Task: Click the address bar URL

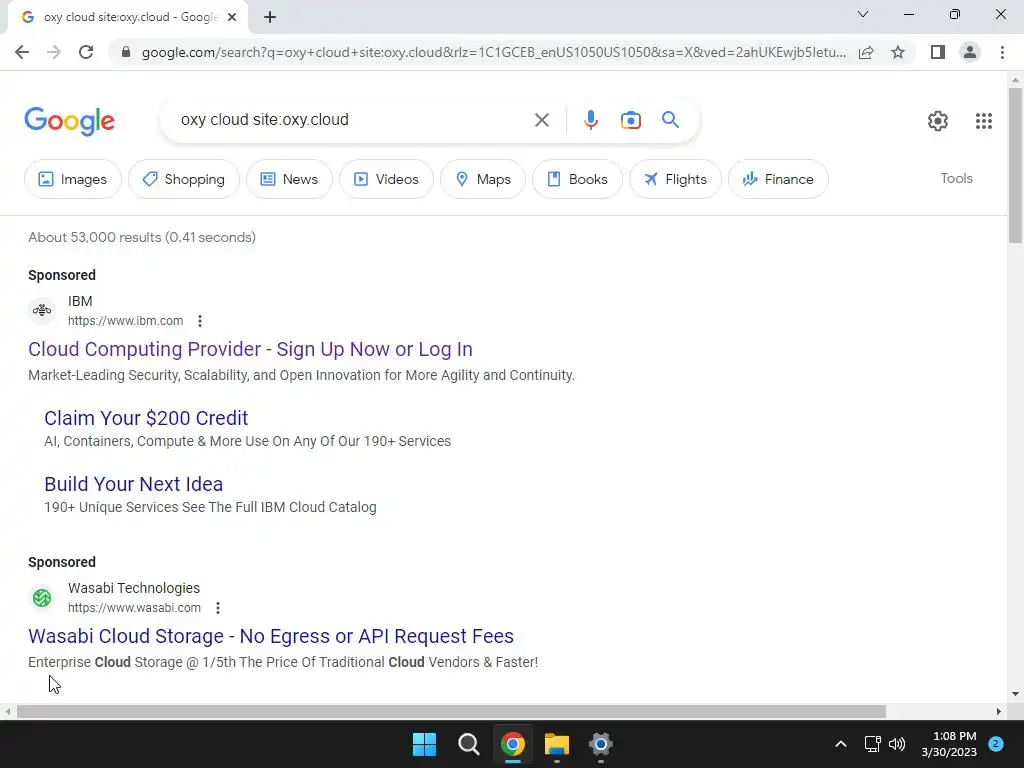Action: click(x=493, y=52)
